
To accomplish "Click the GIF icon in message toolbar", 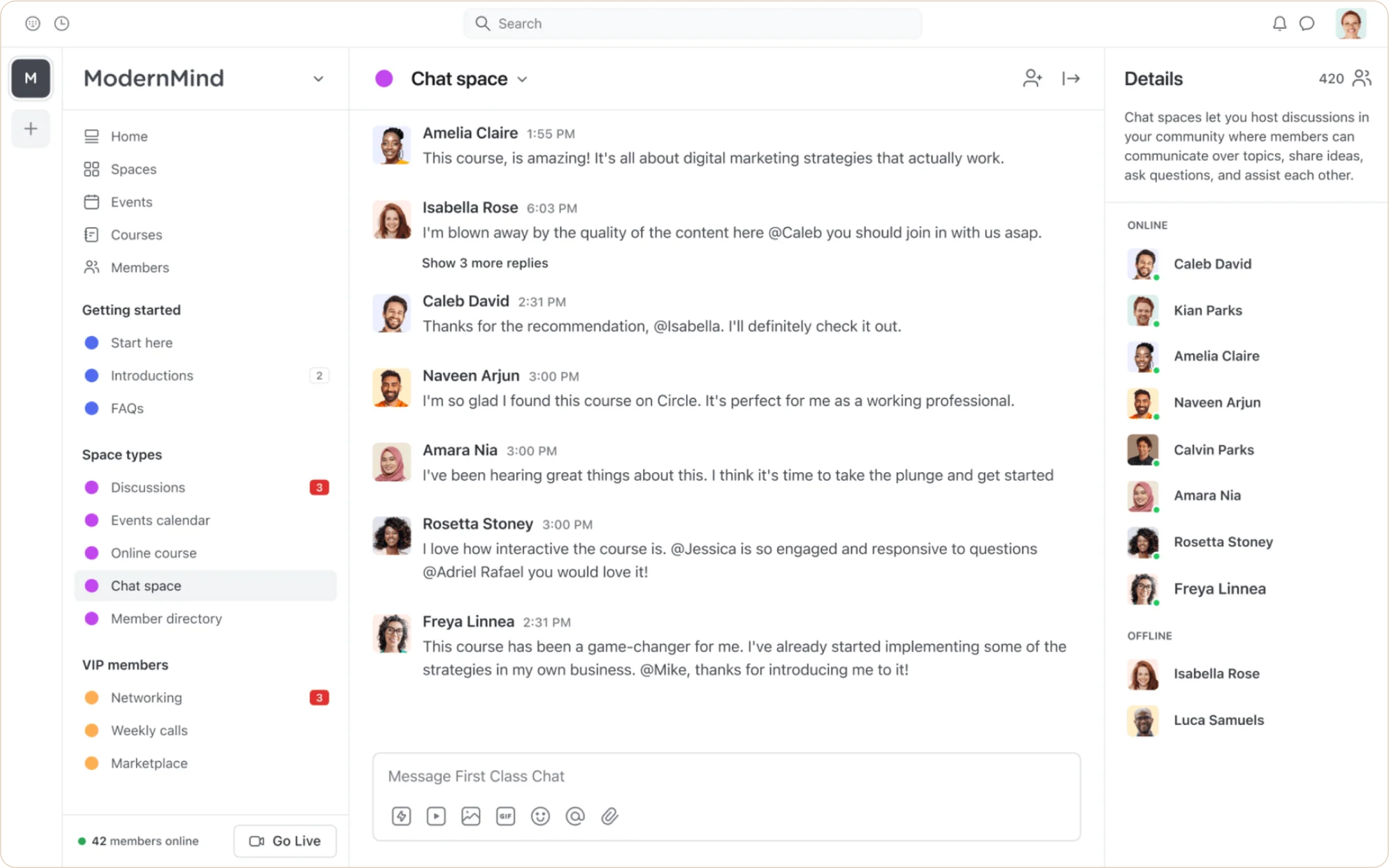I will 505,815.
